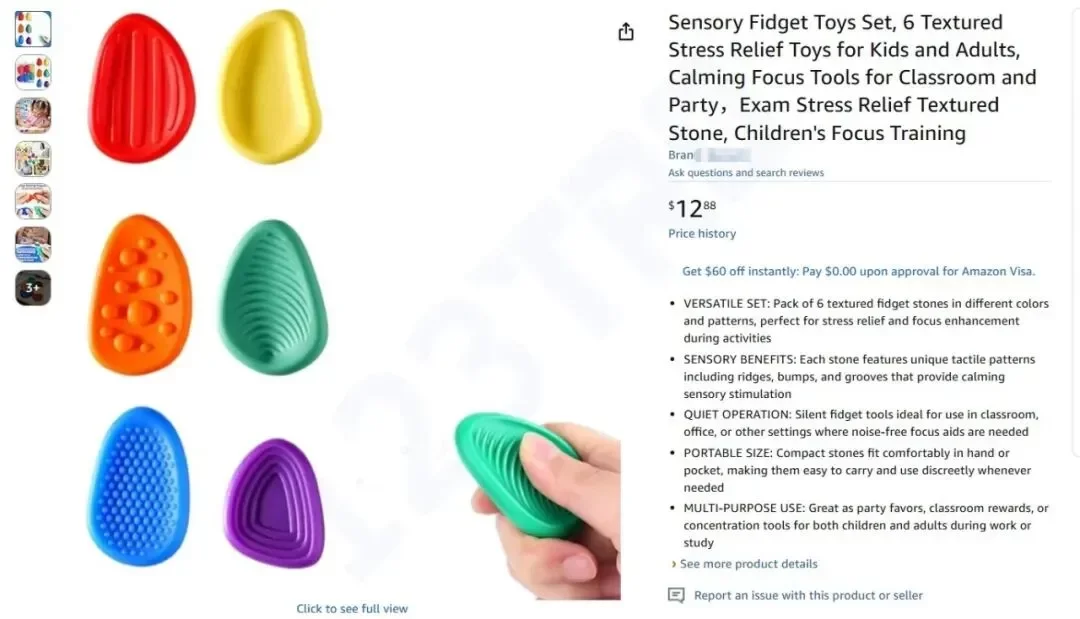
Task: Click the red fidget stone in main image
Action: tap(141, 87)
